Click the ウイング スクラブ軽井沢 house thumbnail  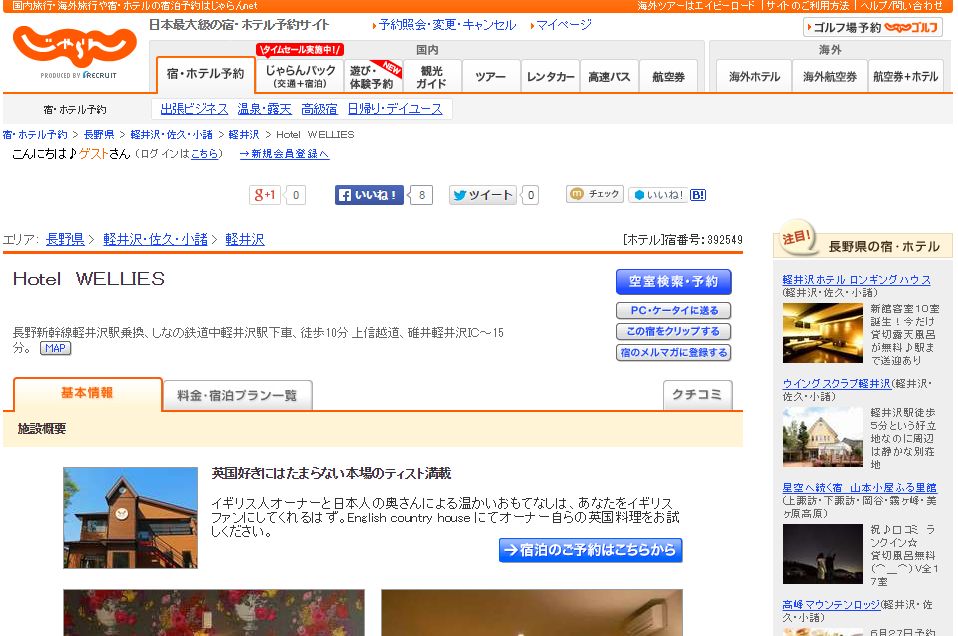(822, 437)
